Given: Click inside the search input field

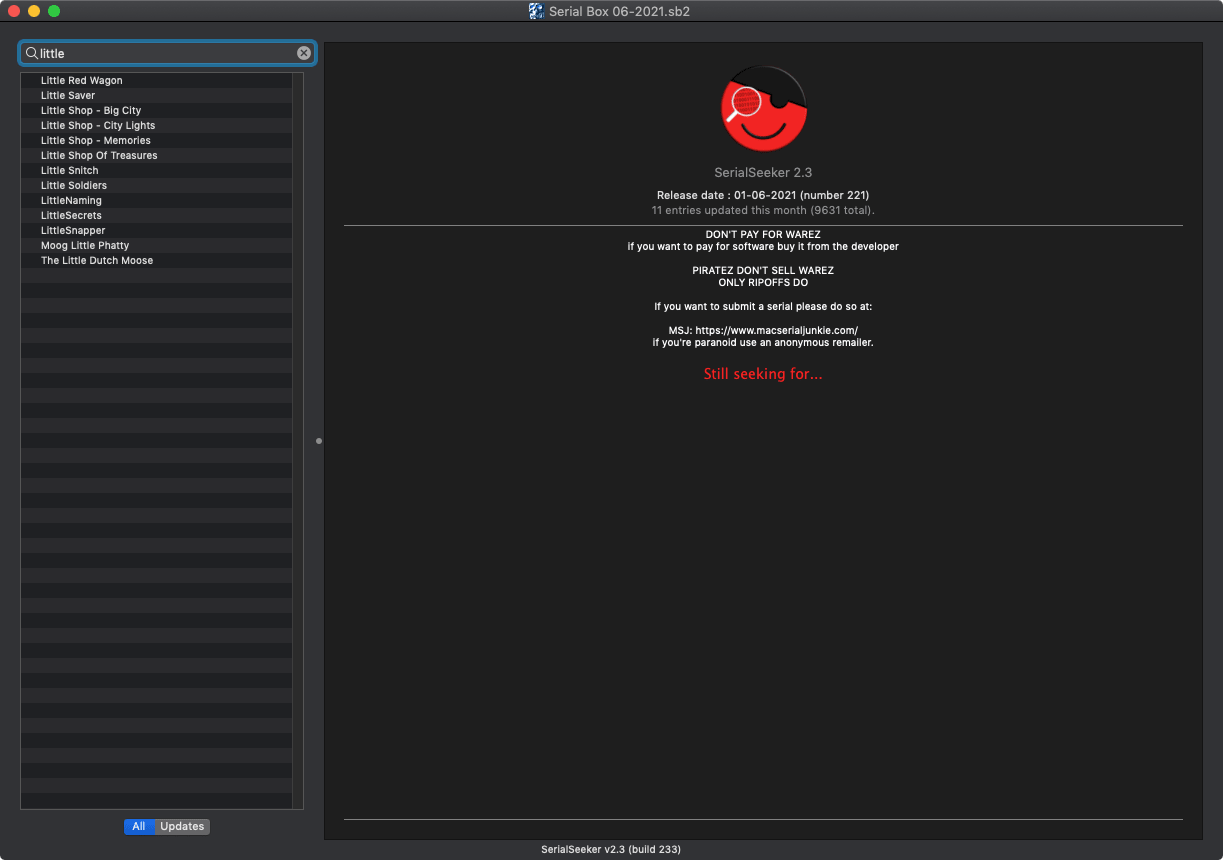Looking at the screenshot, I should click(x=165, y=53).
